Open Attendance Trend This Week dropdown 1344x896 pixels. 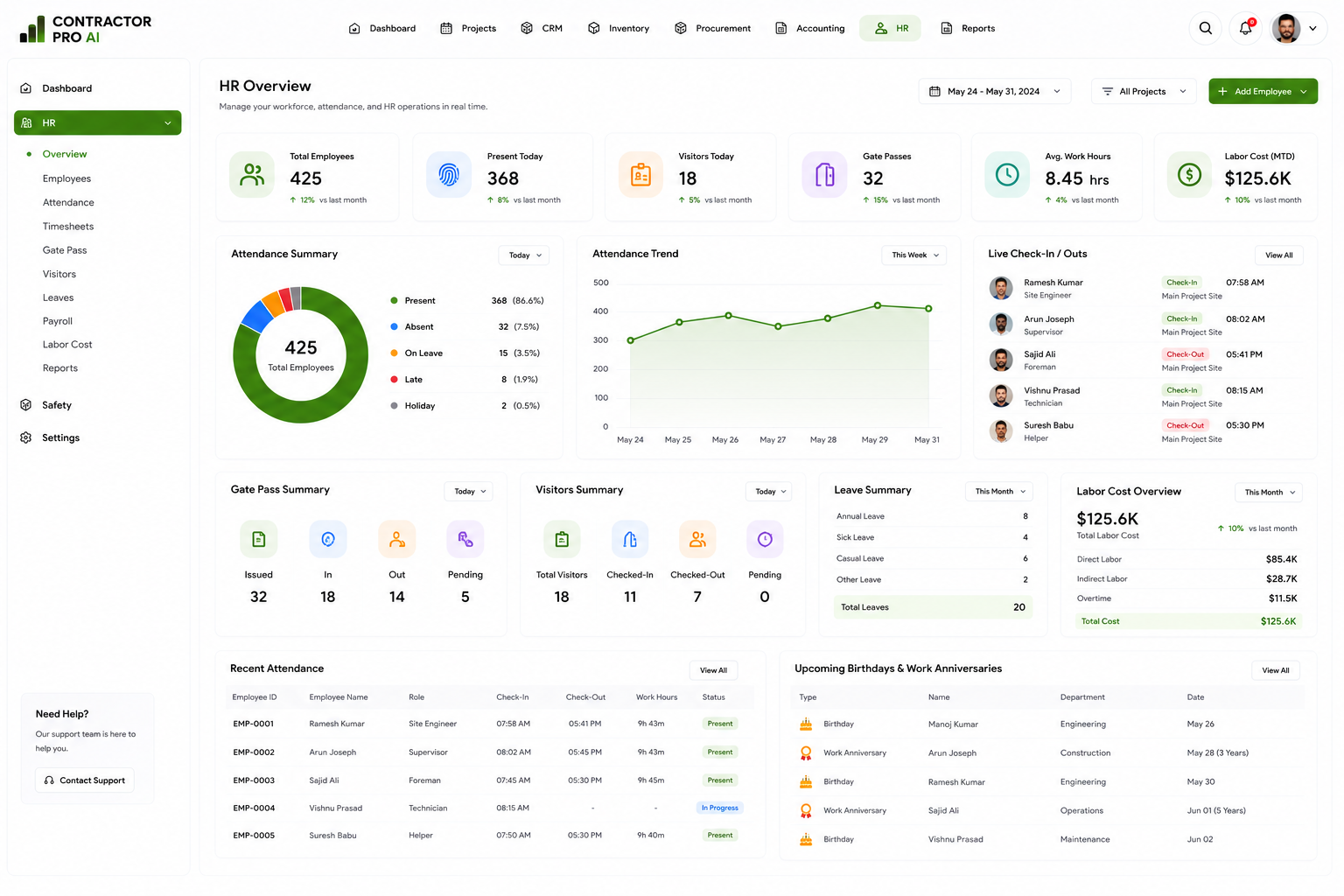point(914,255)
